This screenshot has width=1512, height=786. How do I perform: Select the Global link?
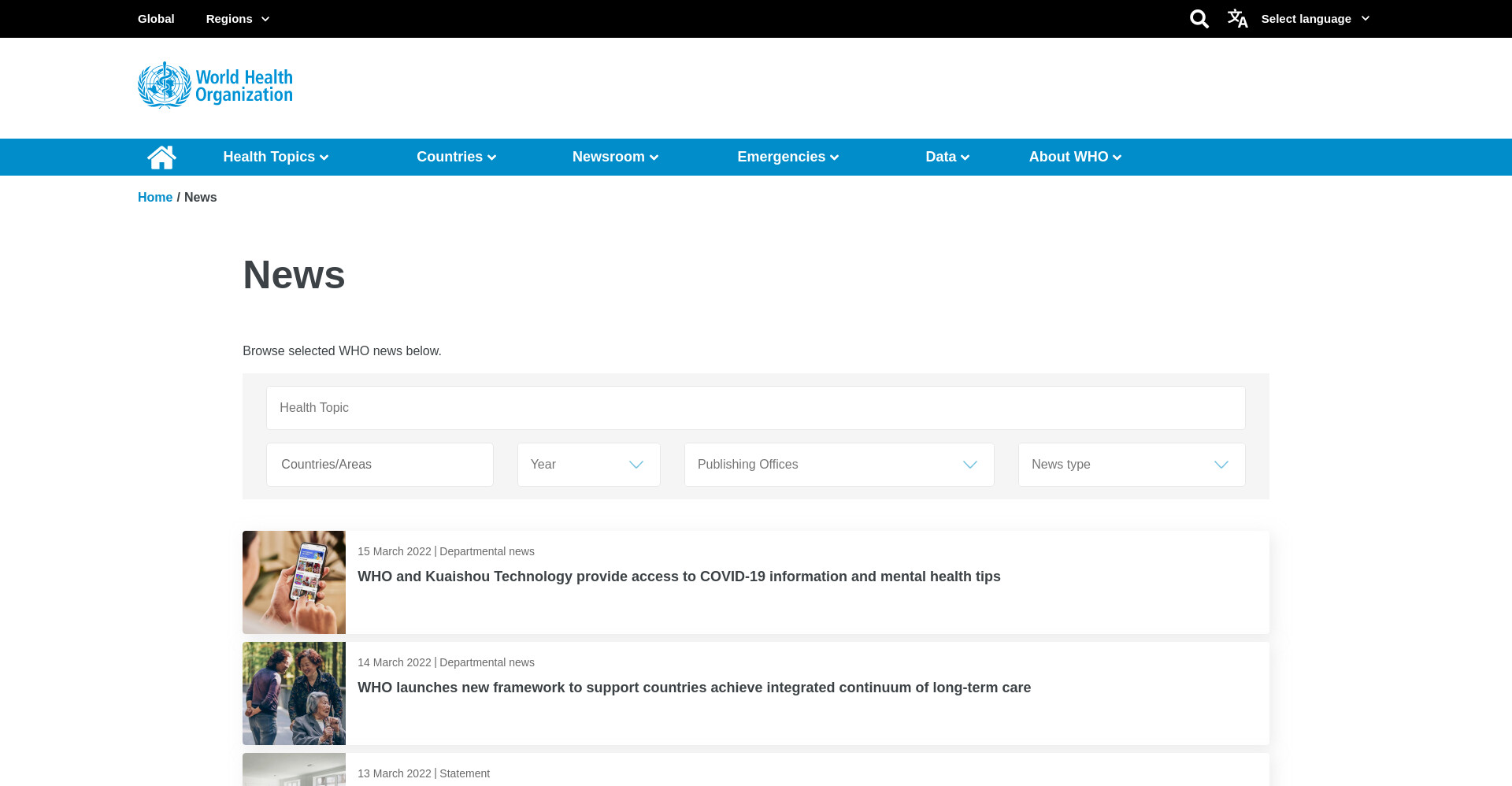click(156, 19)
